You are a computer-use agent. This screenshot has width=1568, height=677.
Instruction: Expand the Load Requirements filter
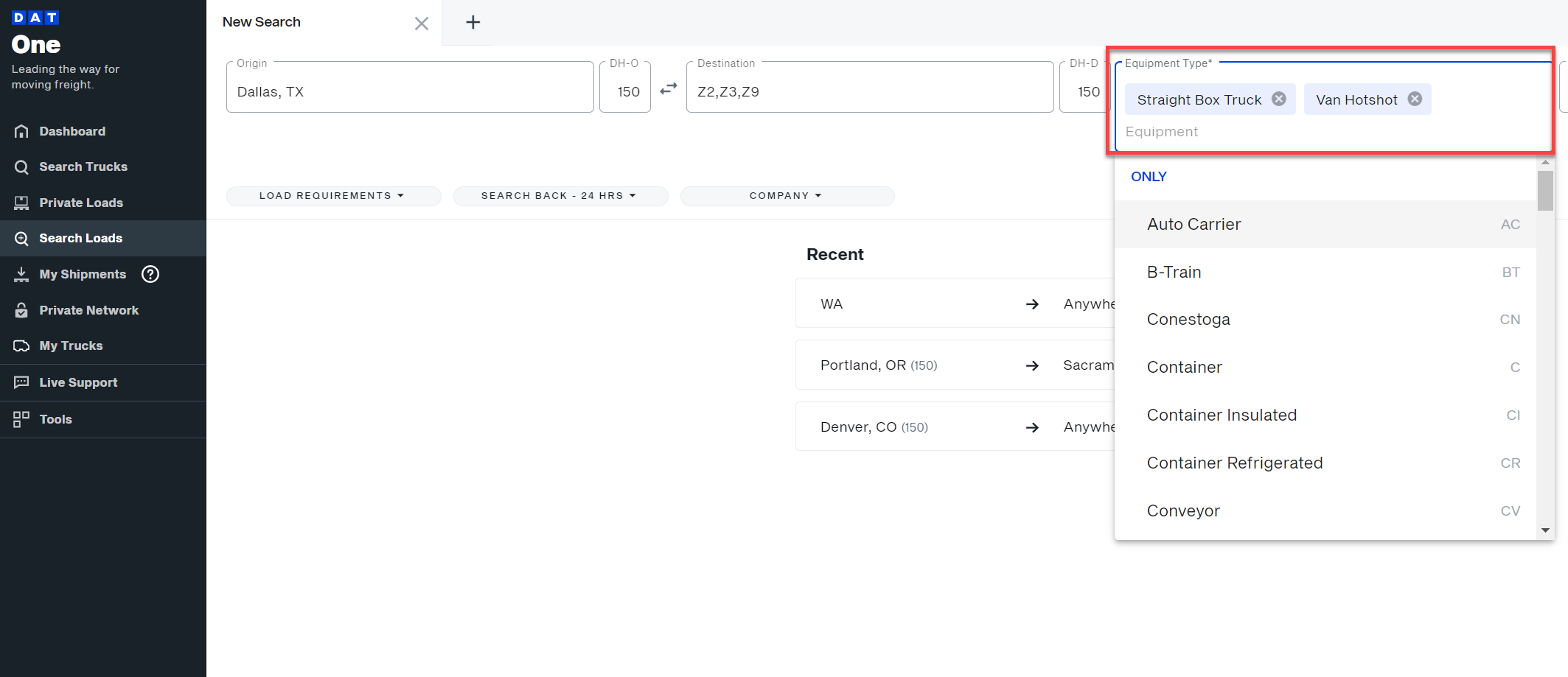(333, 195)
